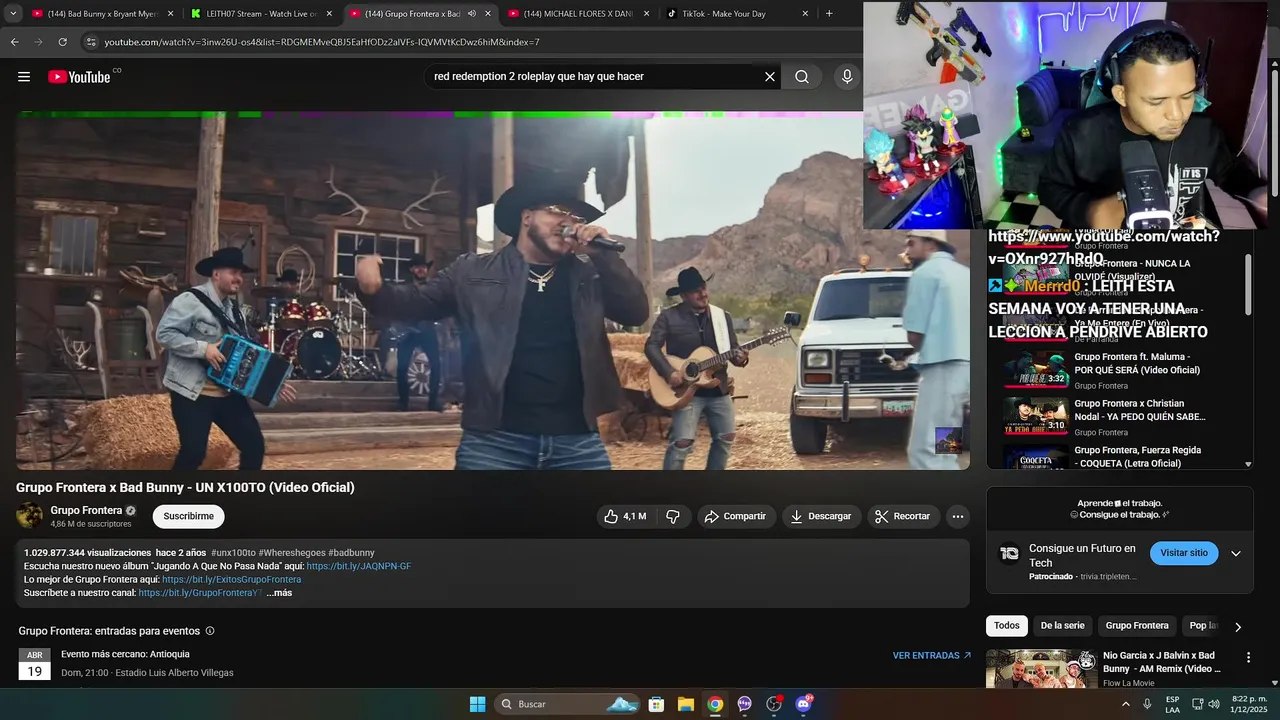This screenshot has height=720, width=1280.
Task: Open the bit.ly/ExitosGrupoFrontera link
Action: coord(231,579)
